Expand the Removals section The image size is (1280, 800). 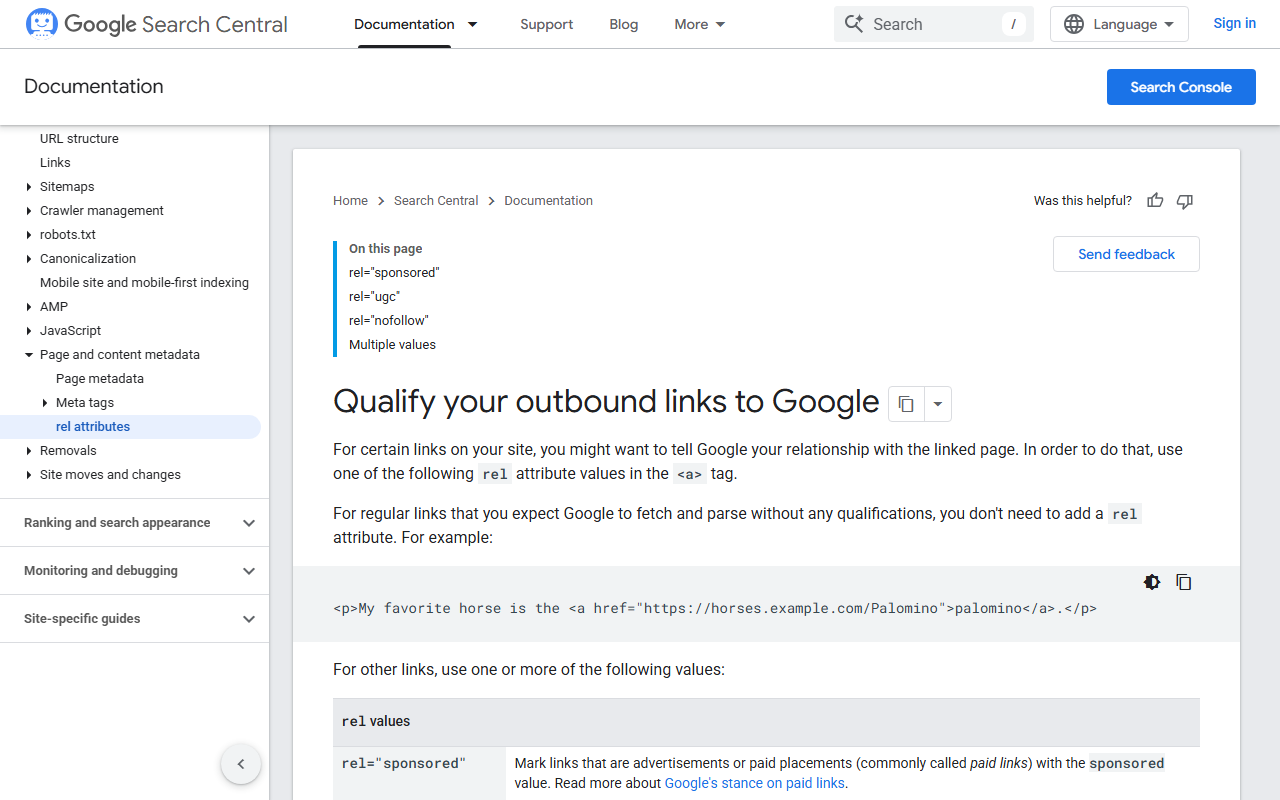tap(29, 451)
